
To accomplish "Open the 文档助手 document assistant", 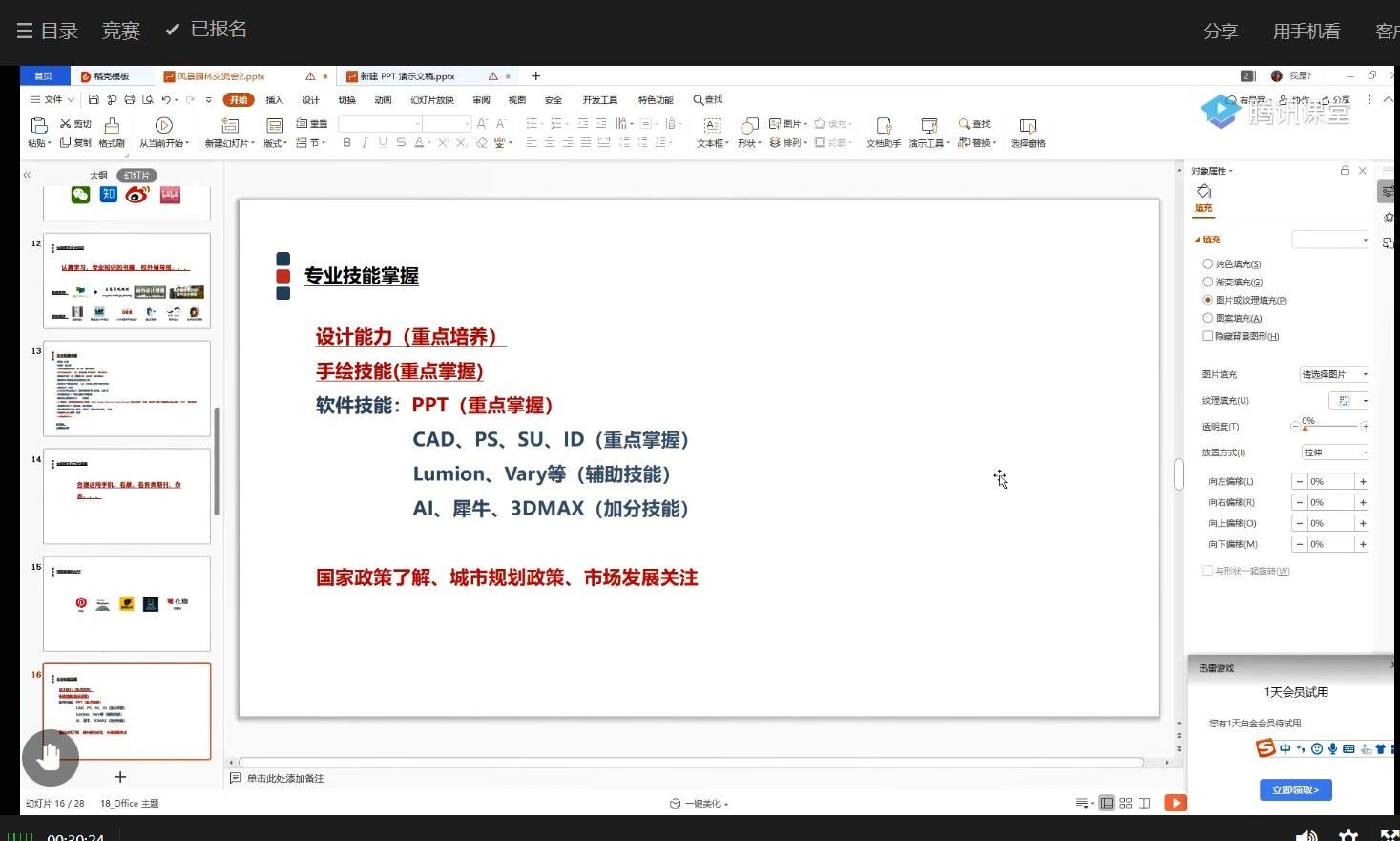I will pos(884,127).
